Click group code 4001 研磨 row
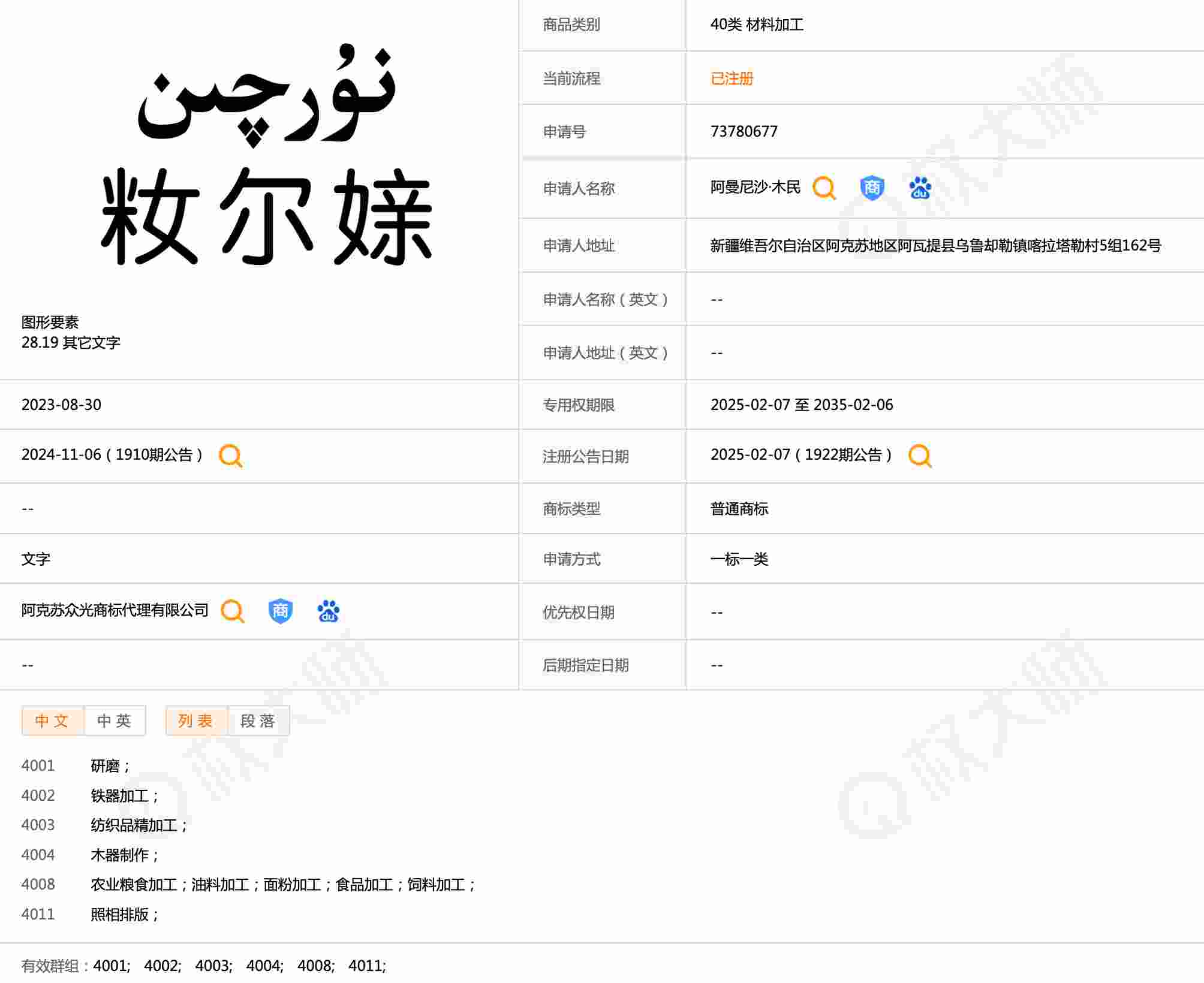The image size is (1204, 983). click(38, 766)
